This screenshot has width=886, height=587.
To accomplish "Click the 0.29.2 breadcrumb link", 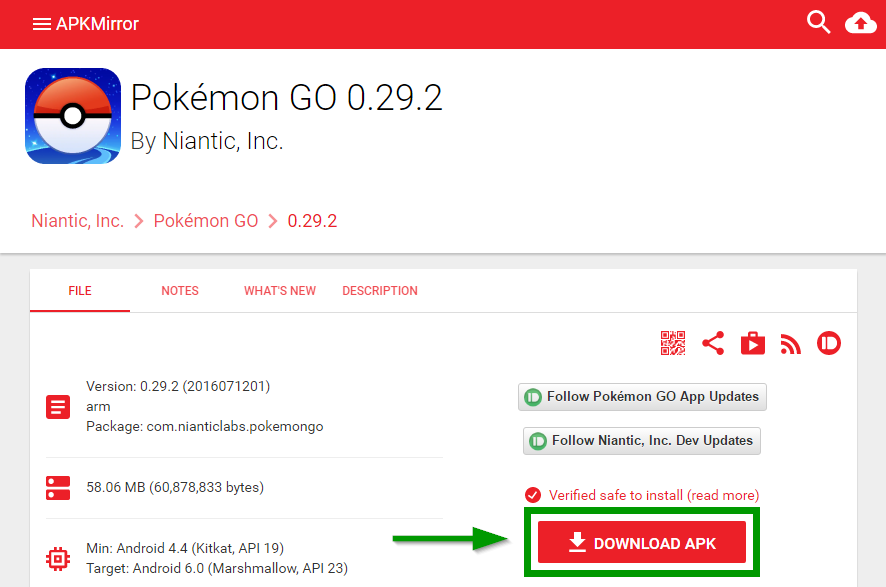I will point(312,220).
